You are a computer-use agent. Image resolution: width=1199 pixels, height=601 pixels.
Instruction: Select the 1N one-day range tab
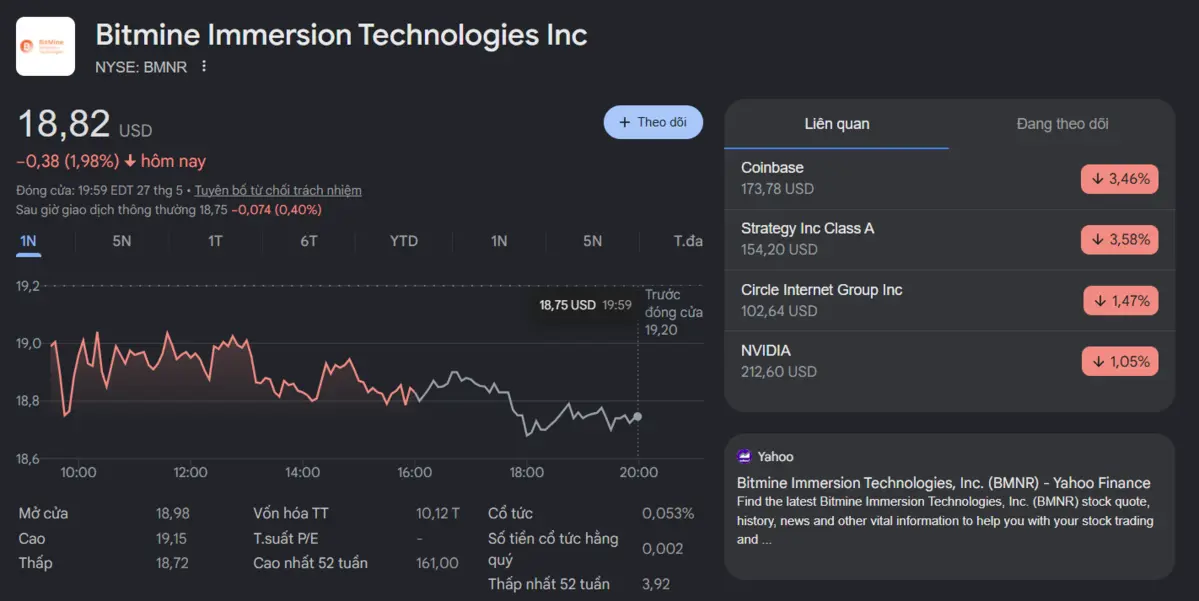coord(28,241)
